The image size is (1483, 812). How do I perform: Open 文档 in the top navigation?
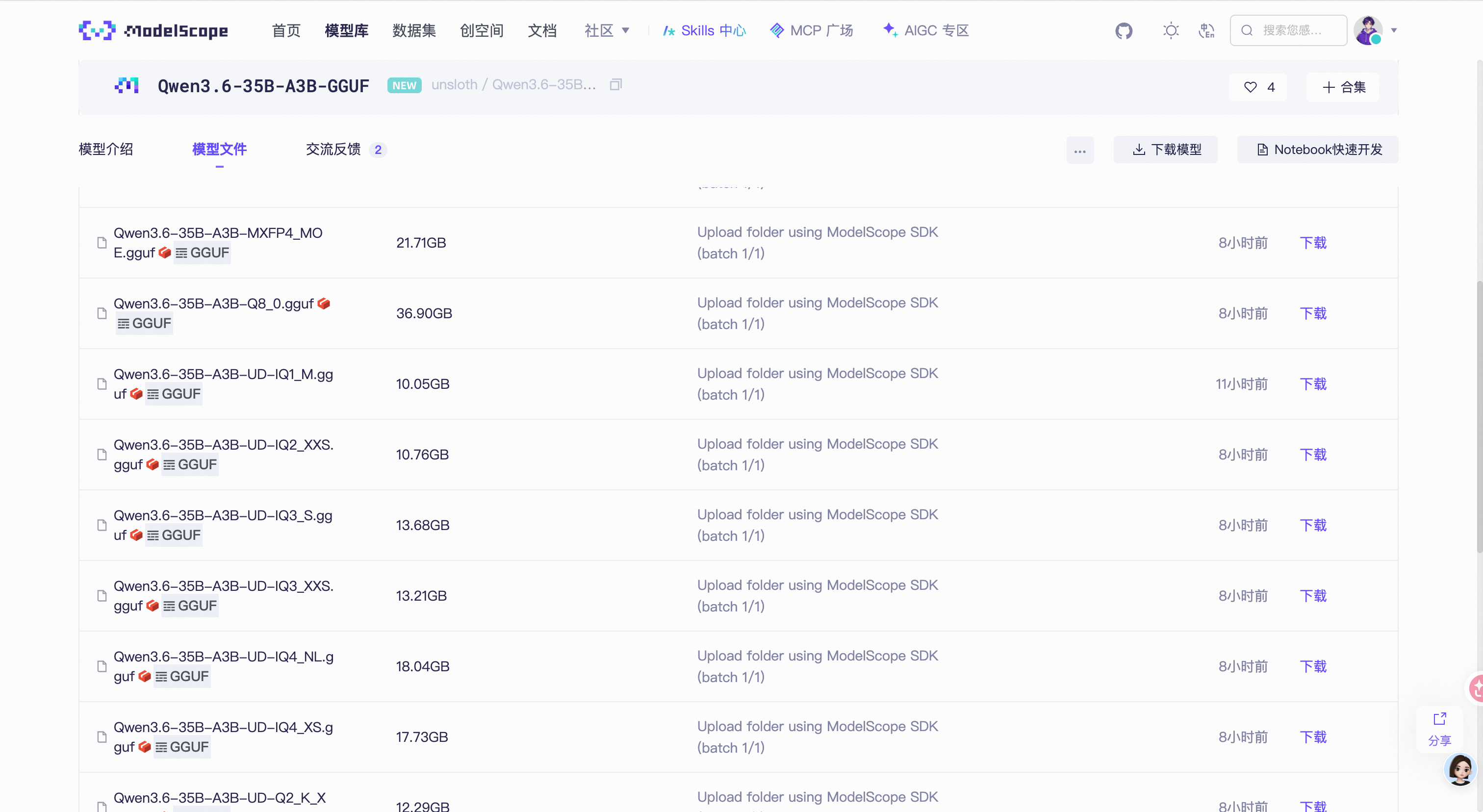point(542,30)
